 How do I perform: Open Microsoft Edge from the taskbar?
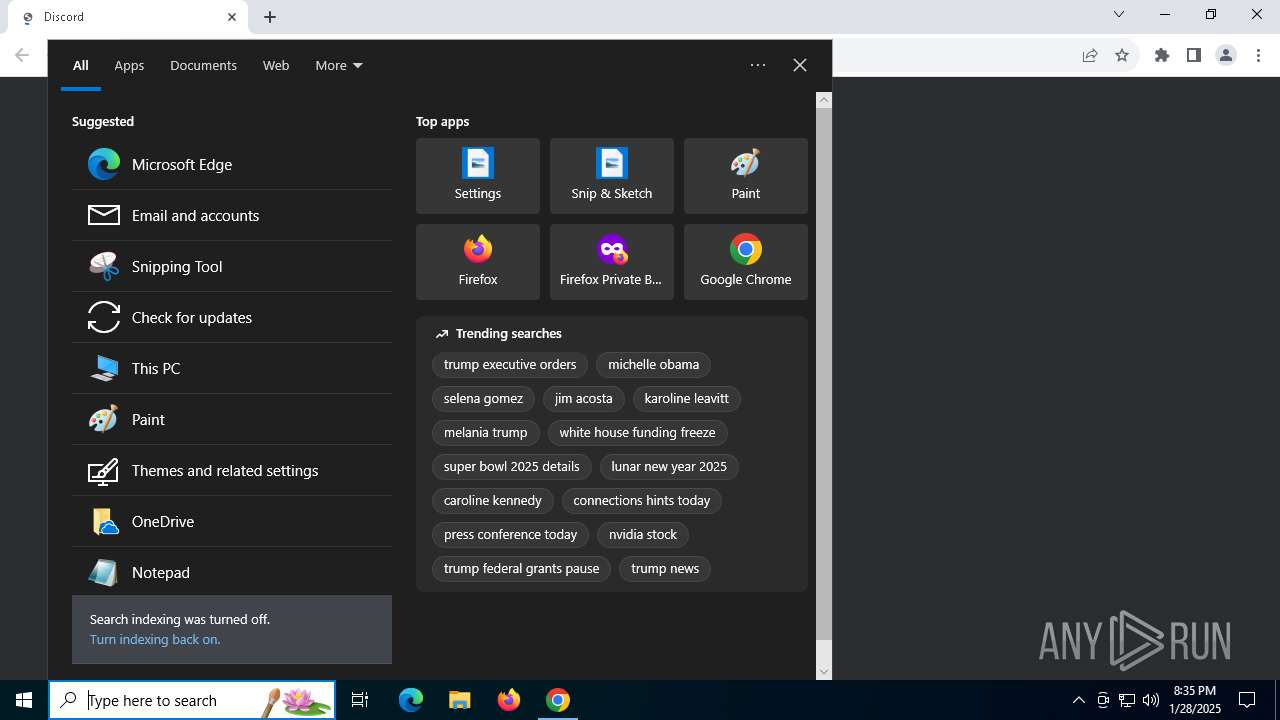pyautogui.click(x=411, y=700)
